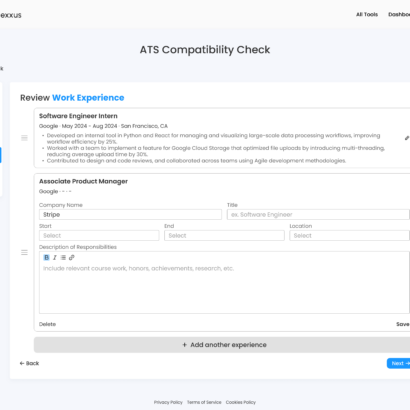
Task: Grab the Software Engineer Intern reorder handle
Action: 24,138
